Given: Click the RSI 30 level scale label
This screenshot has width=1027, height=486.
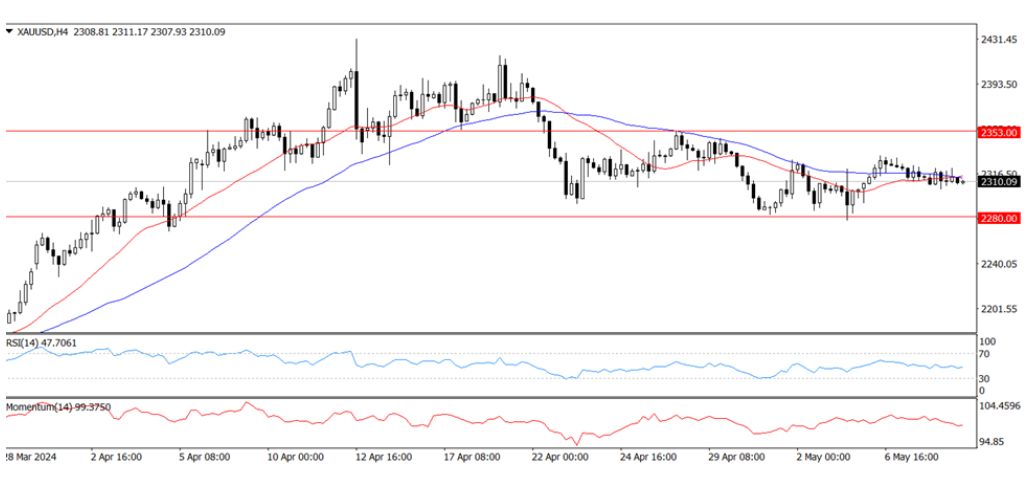Looking at the screenshot, I should coord(986,378).
